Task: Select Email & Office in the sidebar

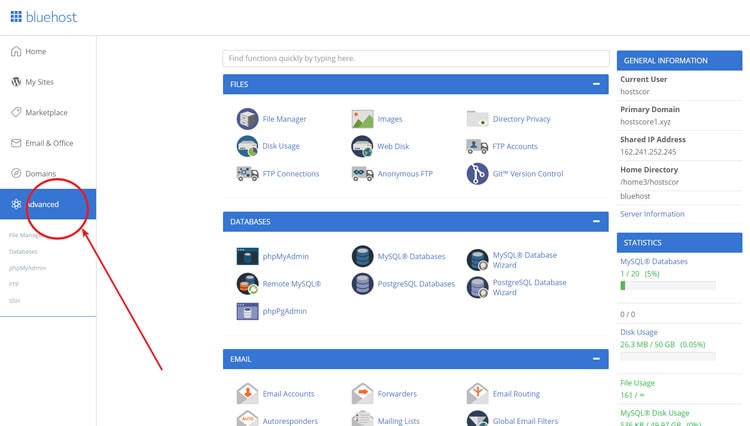Action: 48,143
